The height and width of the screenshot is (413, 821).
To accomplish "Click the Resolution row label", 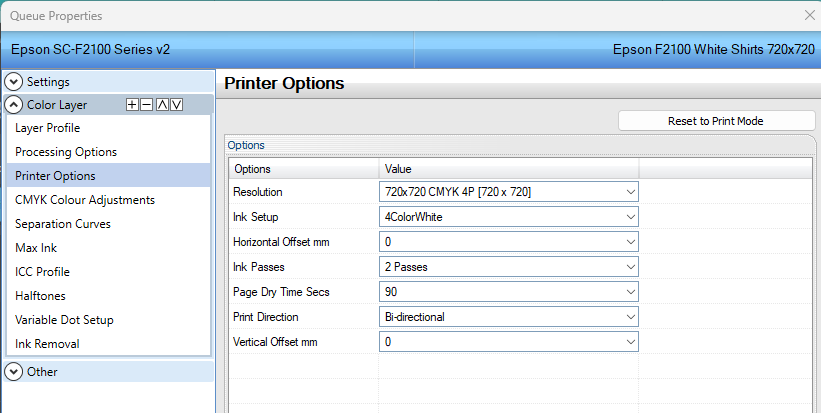I will (258, 192).
